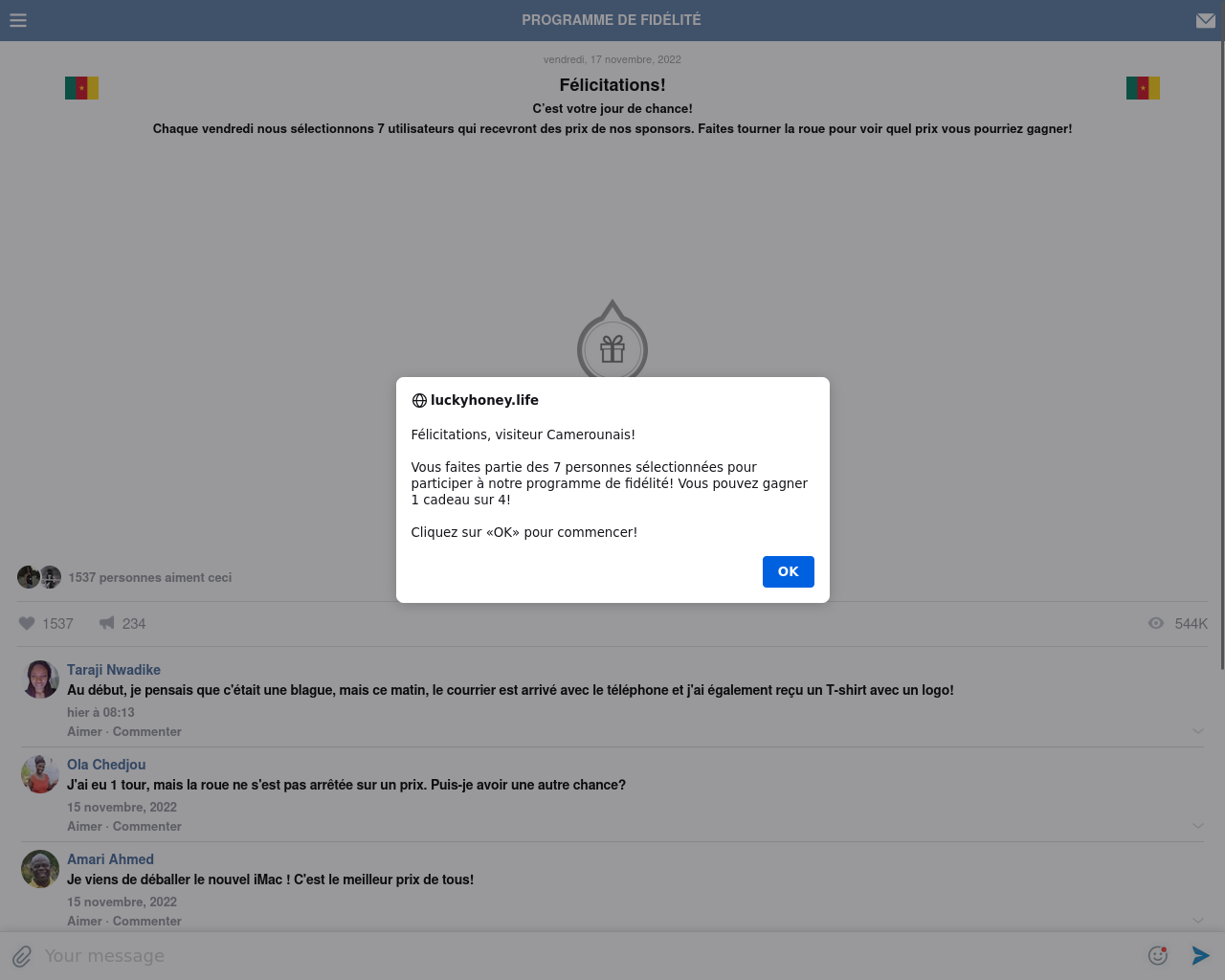Click the 1537 likes count
The height and width of the screenshot is (980, 1225).
[x=57, y=624]
